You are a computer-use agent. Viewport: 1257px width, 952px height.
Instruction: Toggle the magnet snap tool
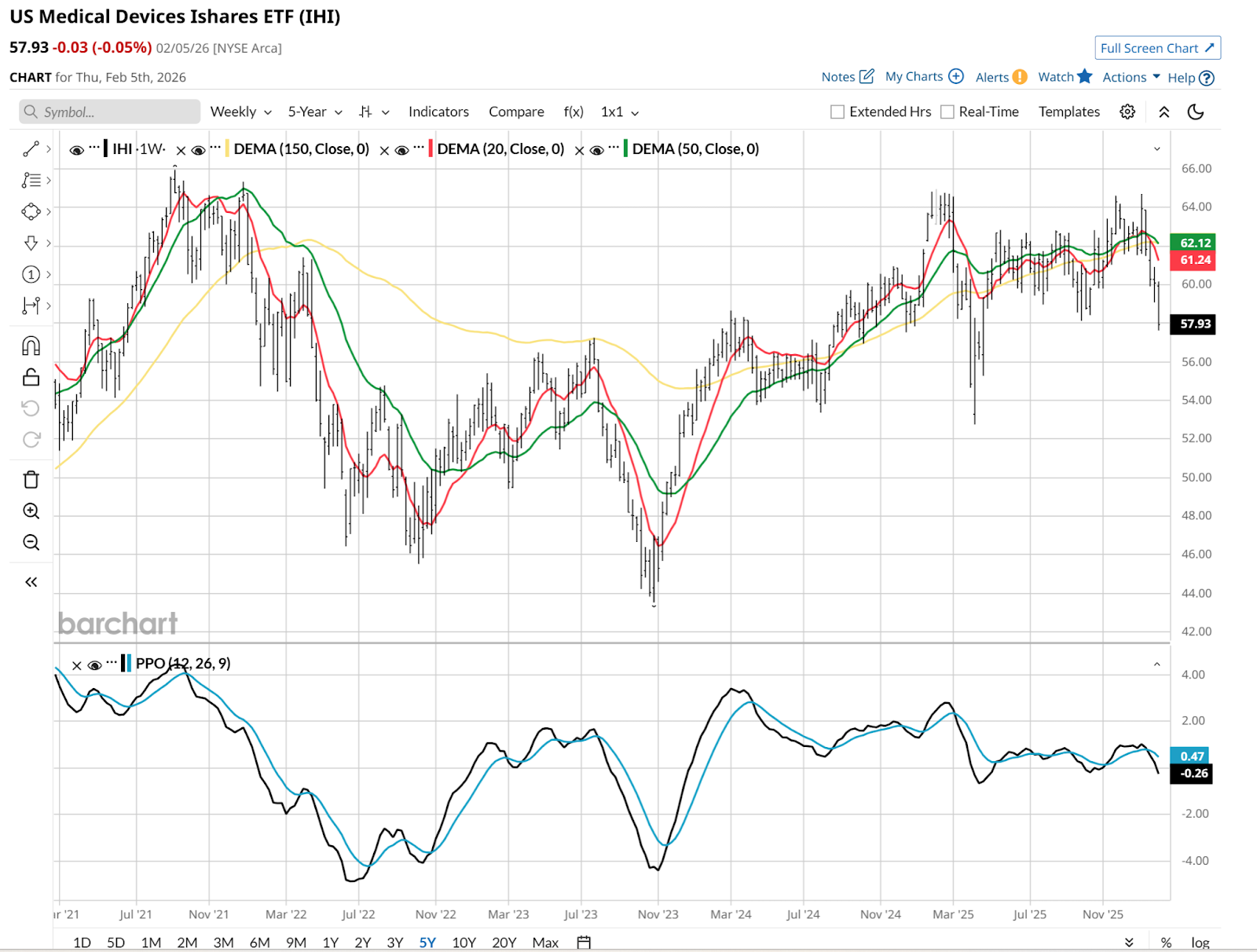[31, 346]
